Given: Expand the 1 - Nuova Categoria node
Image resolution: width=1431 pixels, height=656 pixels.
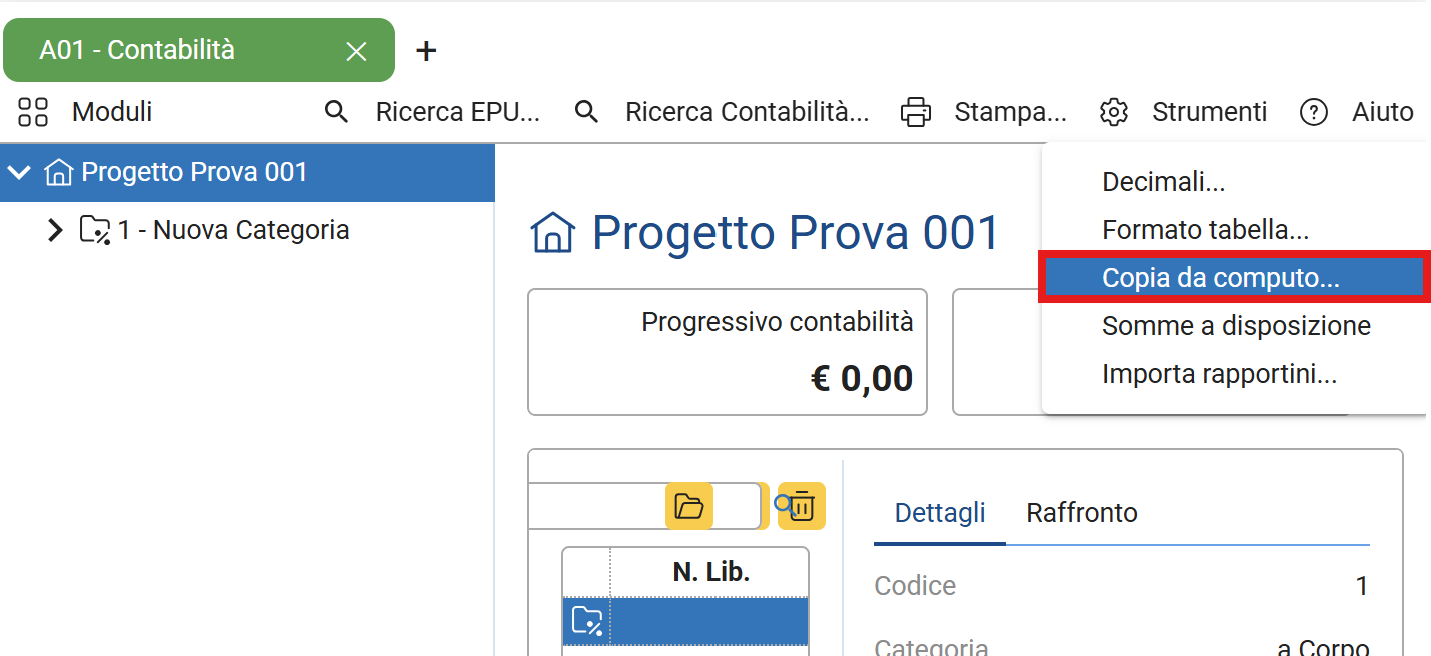Looking at the screenshot, I should coord(55,231).
